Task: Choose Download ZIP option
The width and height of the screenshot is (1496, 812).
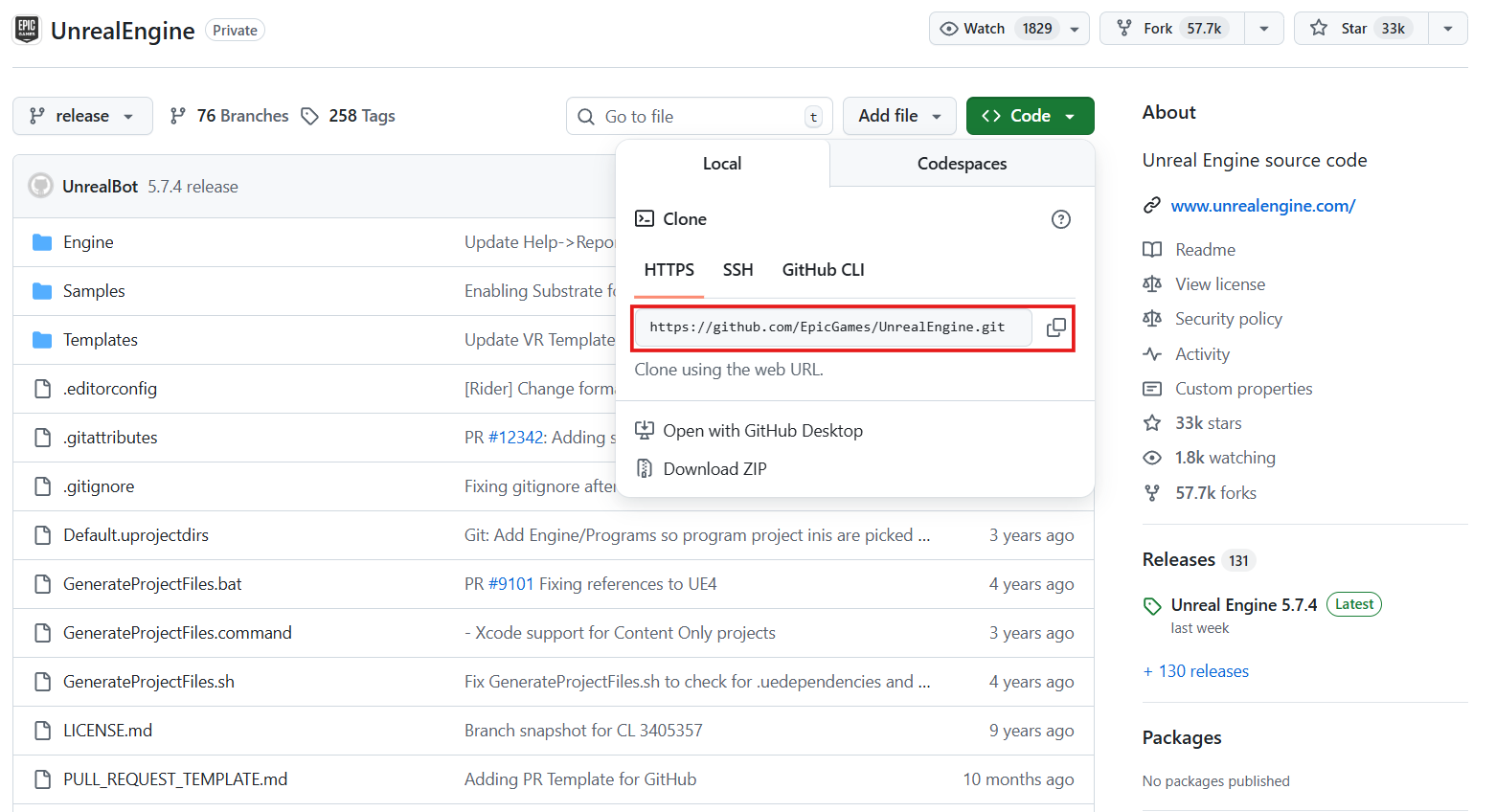Action: (x=714, y=469)
